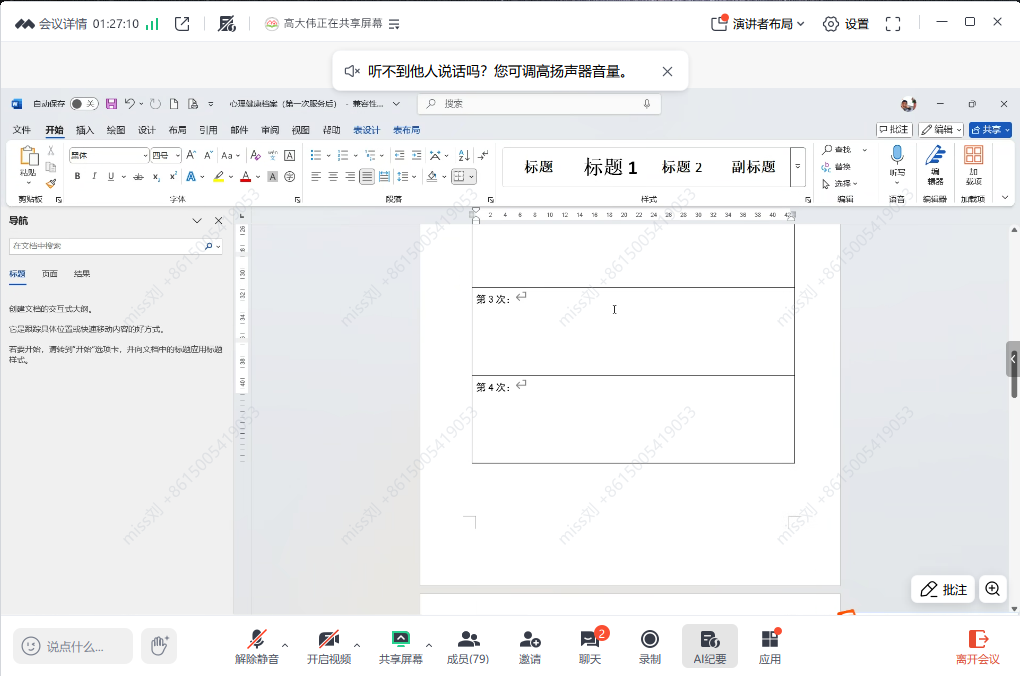The height and width of the screenshot is (676, 1020).
Task: Apply a bulleted list
Action: [x=316, y=154]
